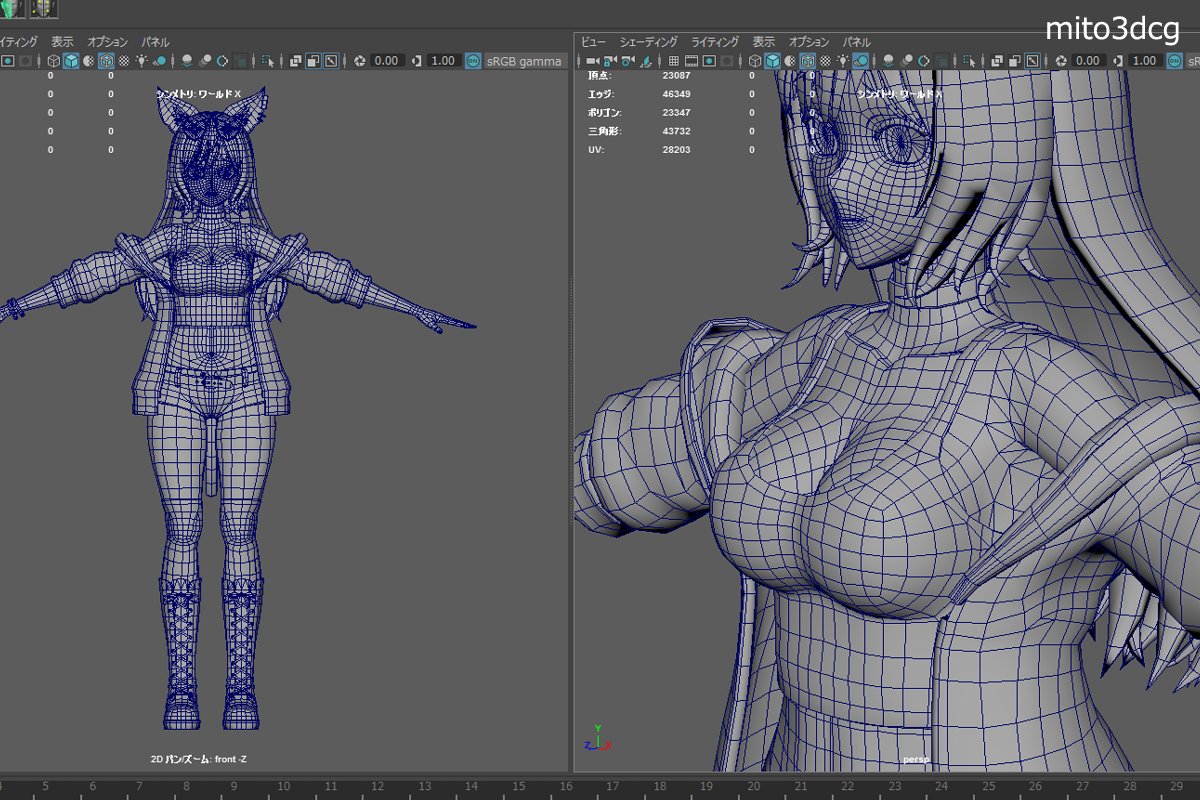Toggle the grid display icon in persp panel

tap(674, 61)
